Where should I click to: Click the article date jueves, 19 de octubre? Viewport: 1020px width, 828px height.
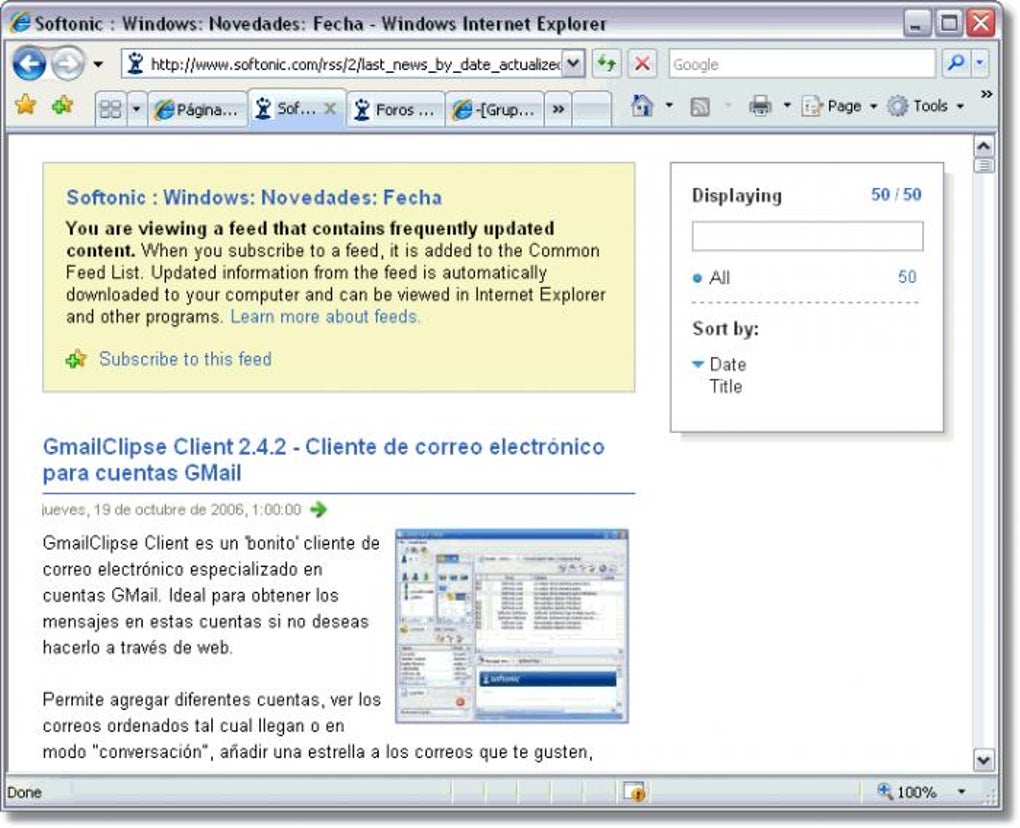(x=171, y=509)
